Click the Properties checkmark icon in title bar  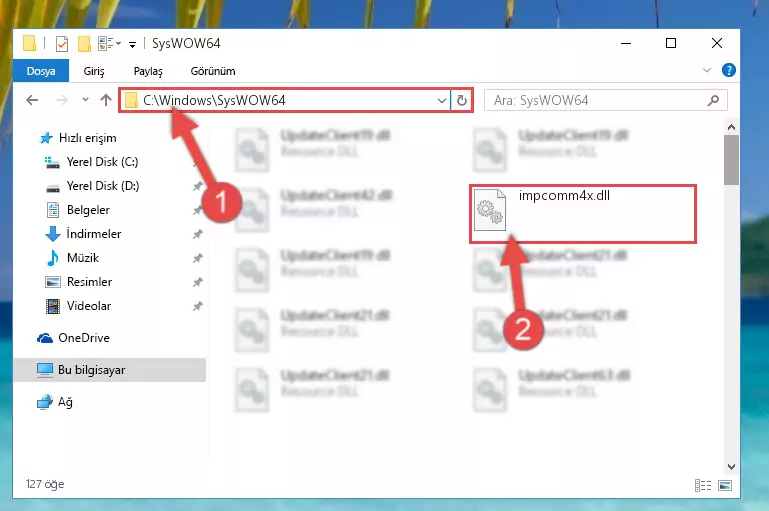point(62,44)
